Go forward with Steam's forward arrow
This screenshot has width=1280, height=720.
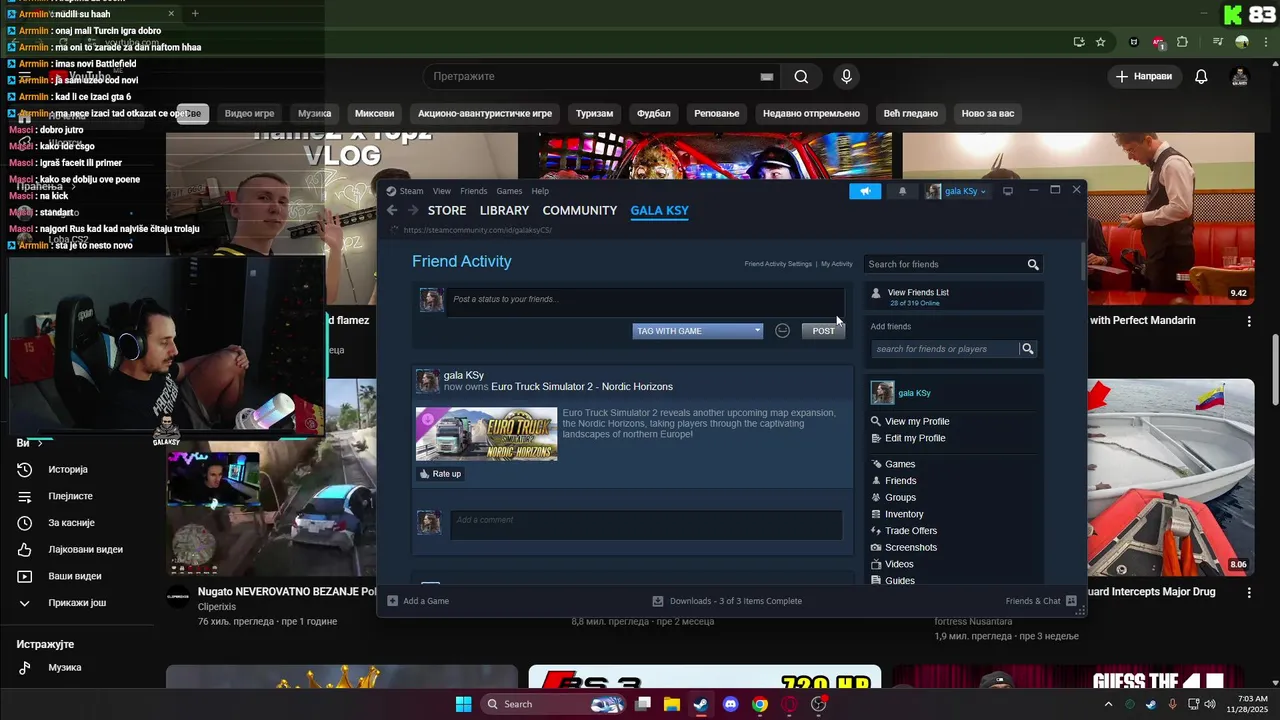(x=413, y=210)
